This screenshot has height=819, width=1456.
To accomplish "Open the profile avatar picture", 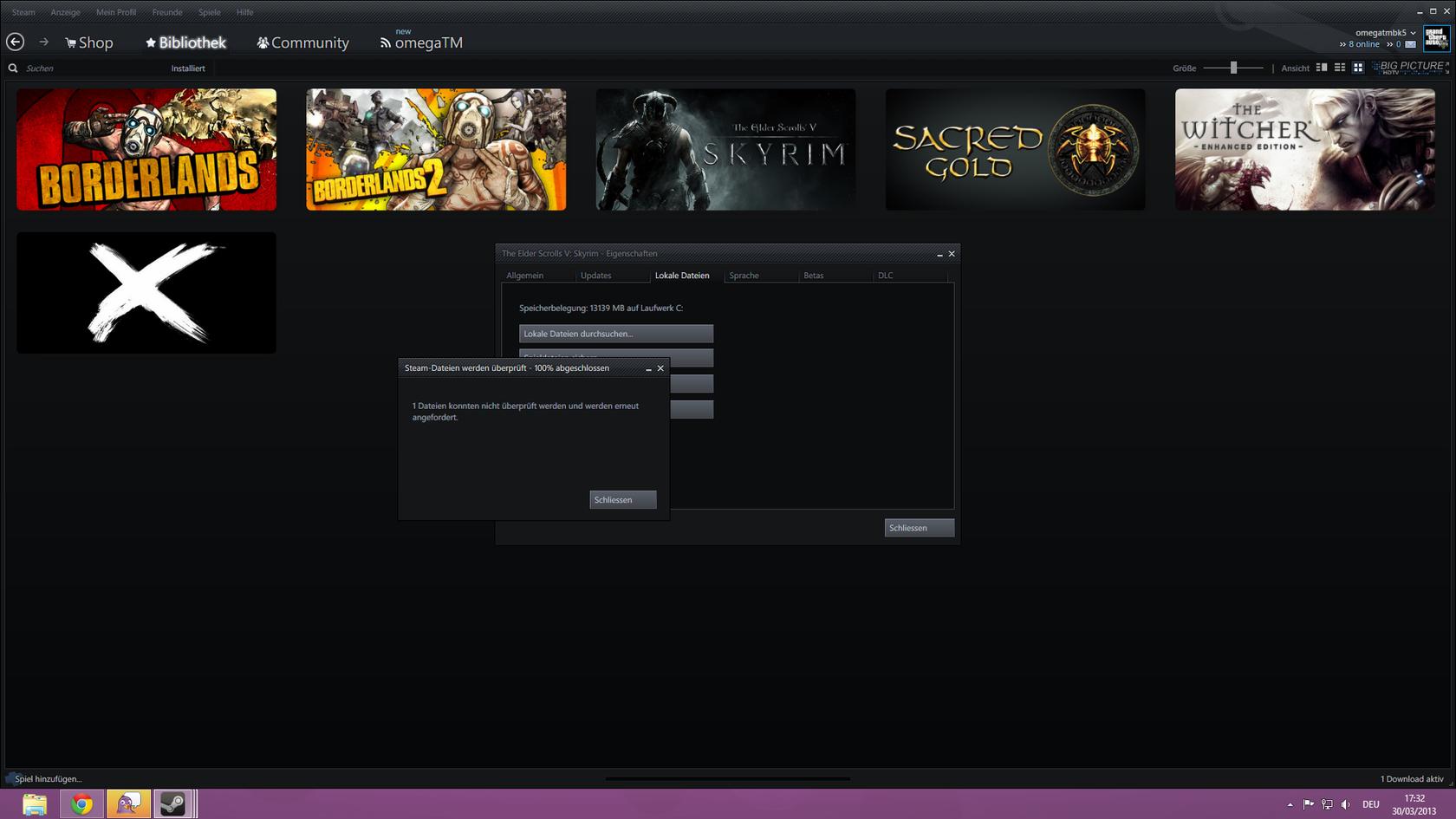I will tap(1436, 39).
